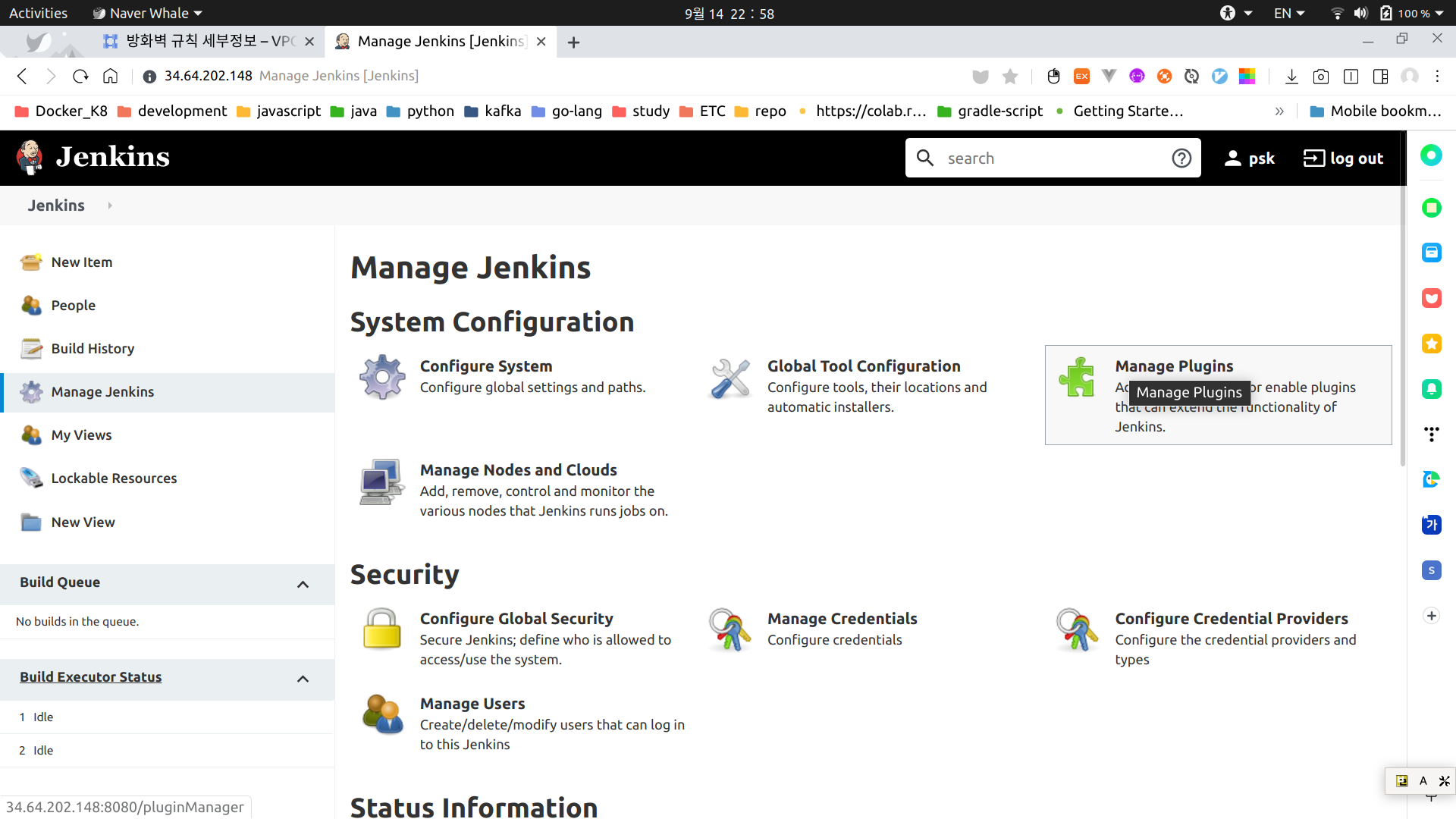Click the log out link
Screen dimensions: 1456x819
pos(1343,158)
